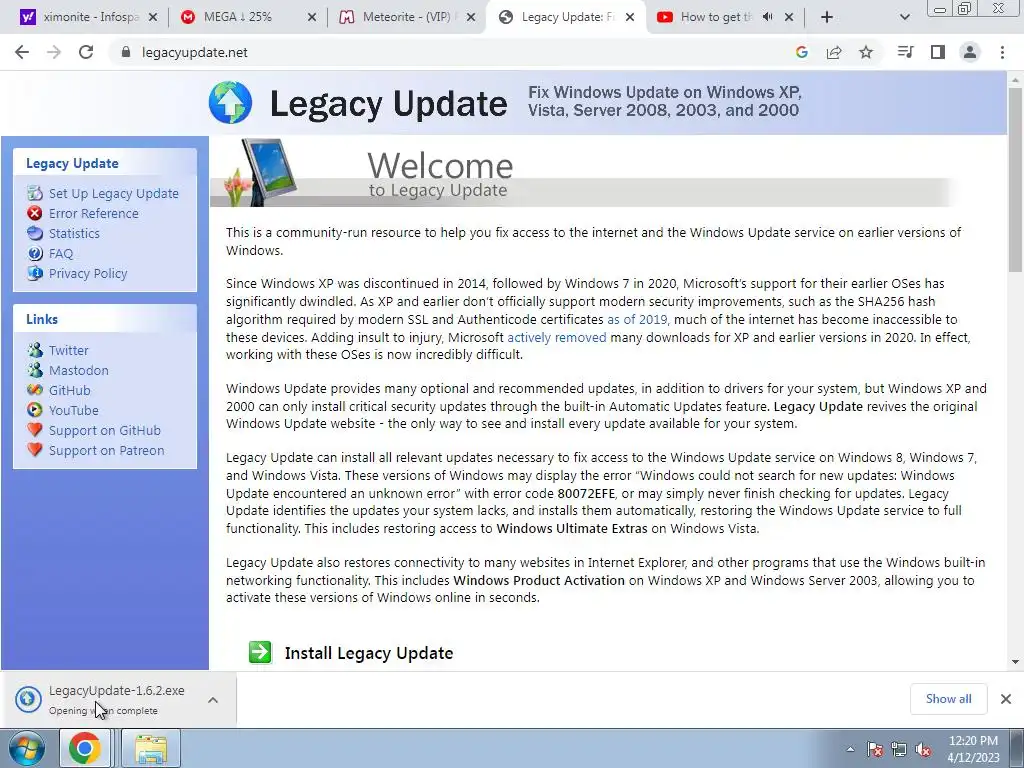The width and height of the screenshot is (1024, 768).
Task: Click the heart icon beside Support on GitHub
Action: click(x=35, y=430)
